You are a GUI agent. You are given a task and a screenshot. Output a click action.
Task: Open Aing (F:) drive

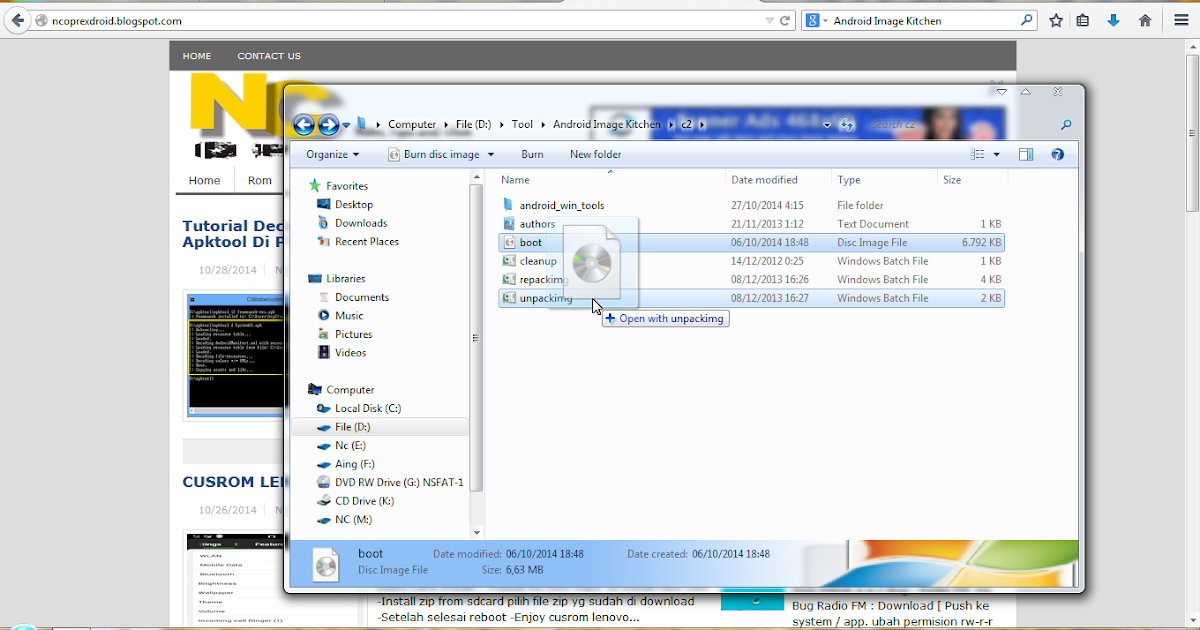coord(354,464)
